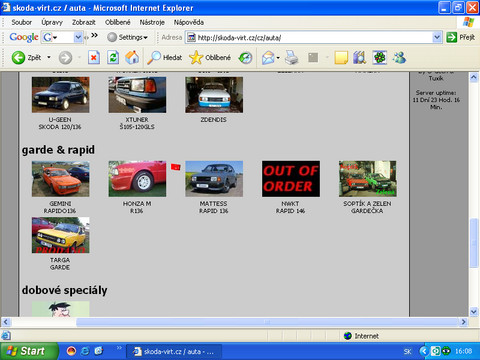Click the NWKT RAPID 146 link text
This screenshot has height=360, width=480.
290,207
